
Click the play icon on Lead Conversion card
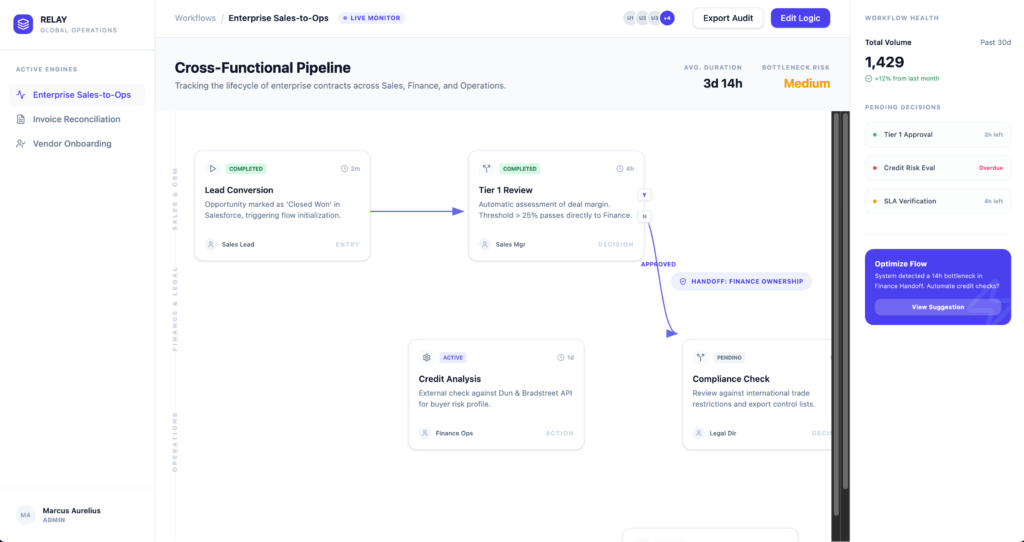coord(212,169)
